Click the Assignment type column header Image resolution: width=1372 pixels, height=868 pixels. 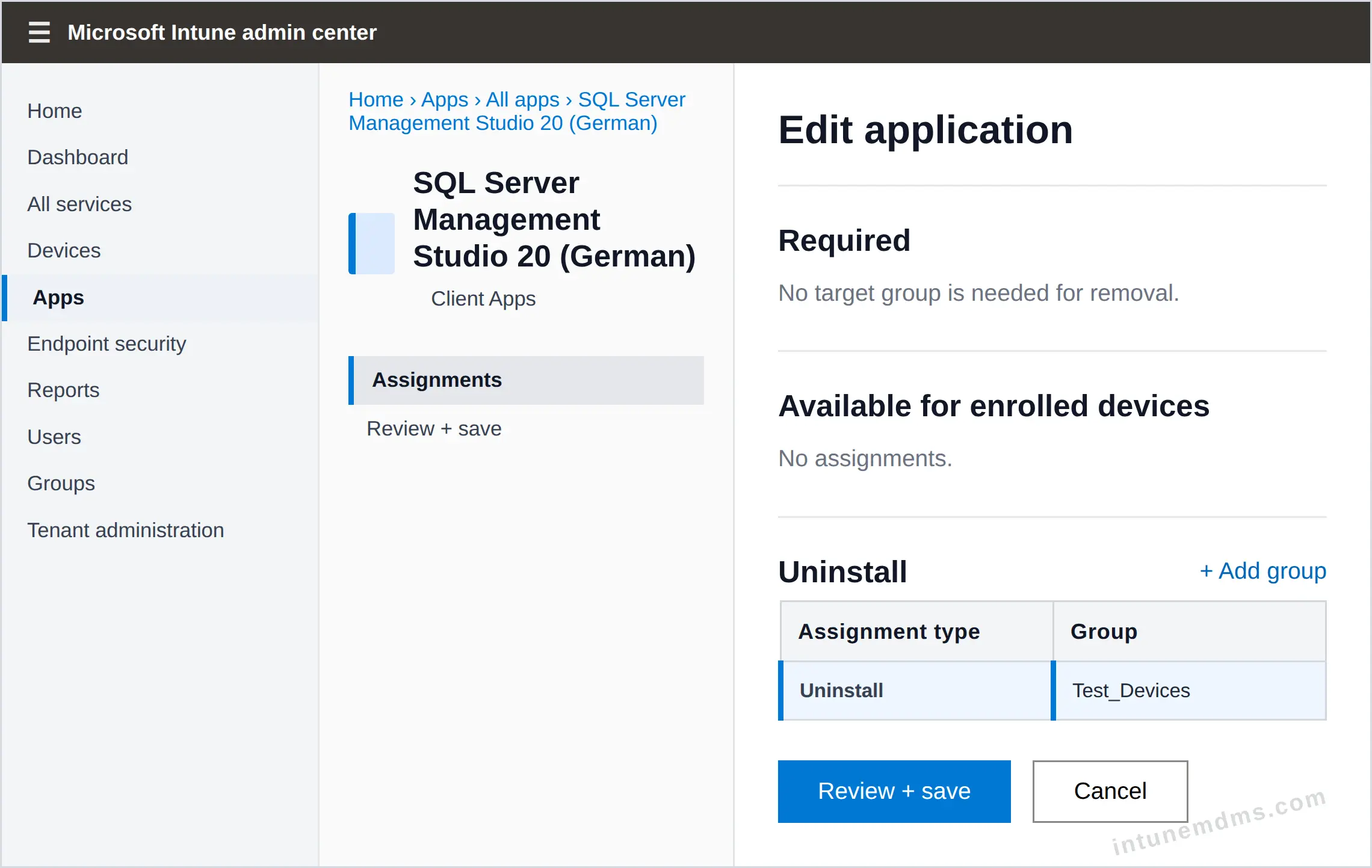pos(916,632)
